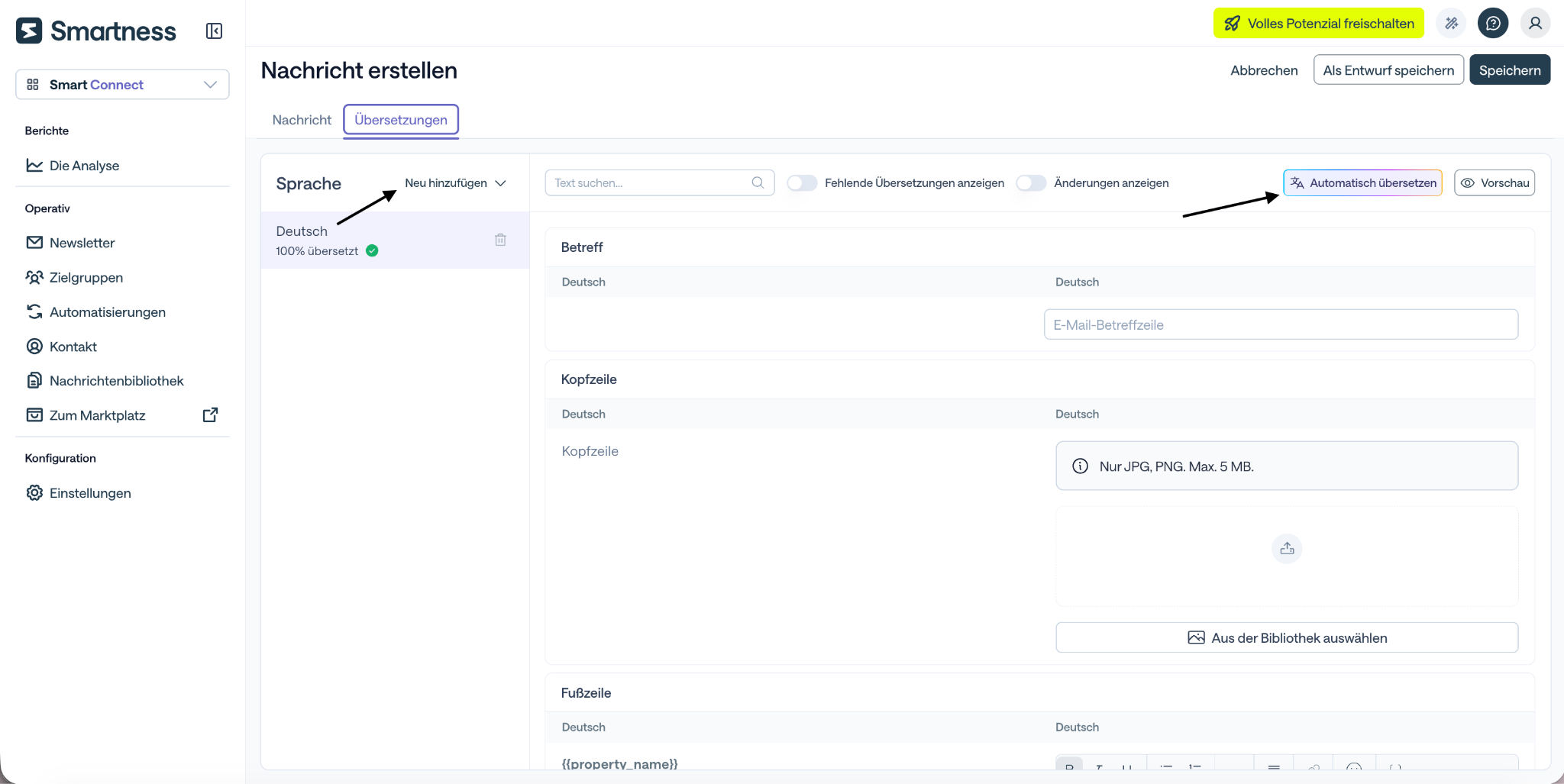Viewport: 1564px width, 784px height.
Task: Click Als Entwurf speichern button
Action: [x=1388, y=70]
